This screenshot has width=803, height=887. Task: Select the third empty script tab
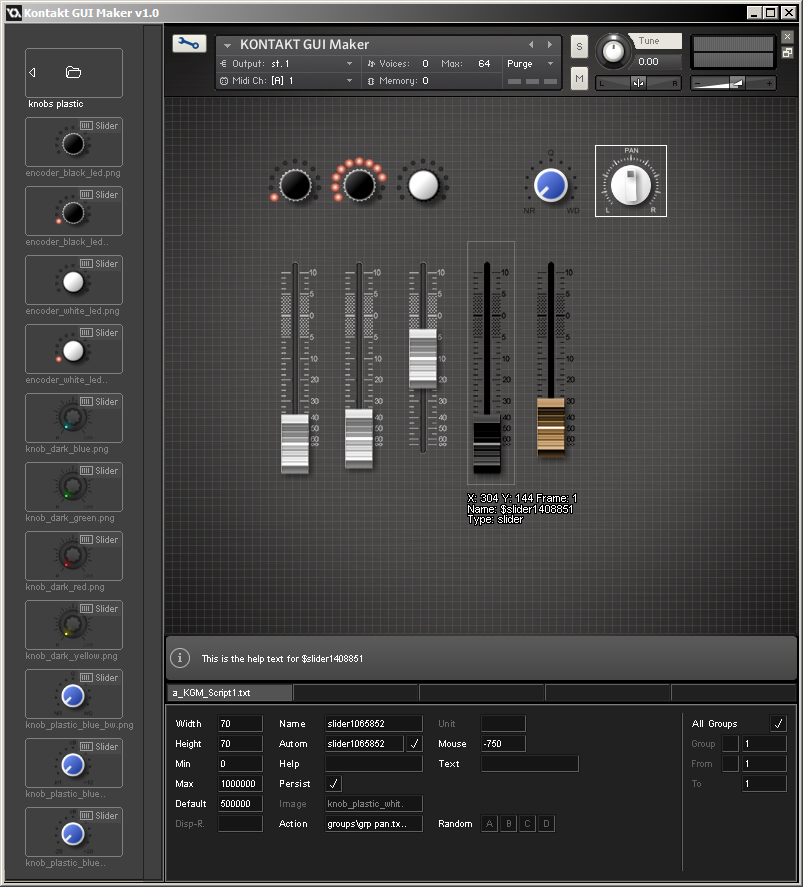point(482,692)
